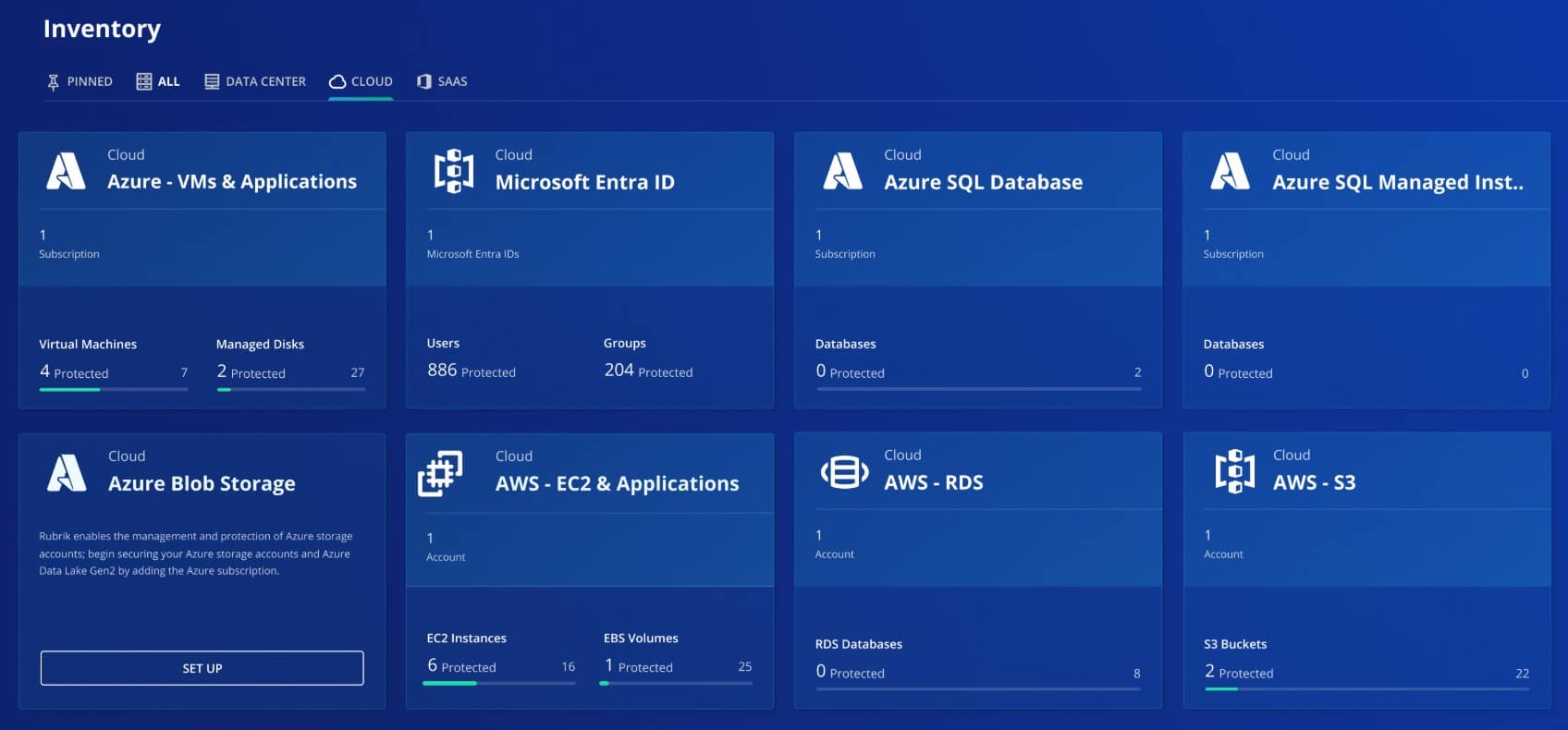Image resolution: width=1568 pixels, height=730 pixels.
Task: Open Azure - VMs & Applications title
Action: 232,181
